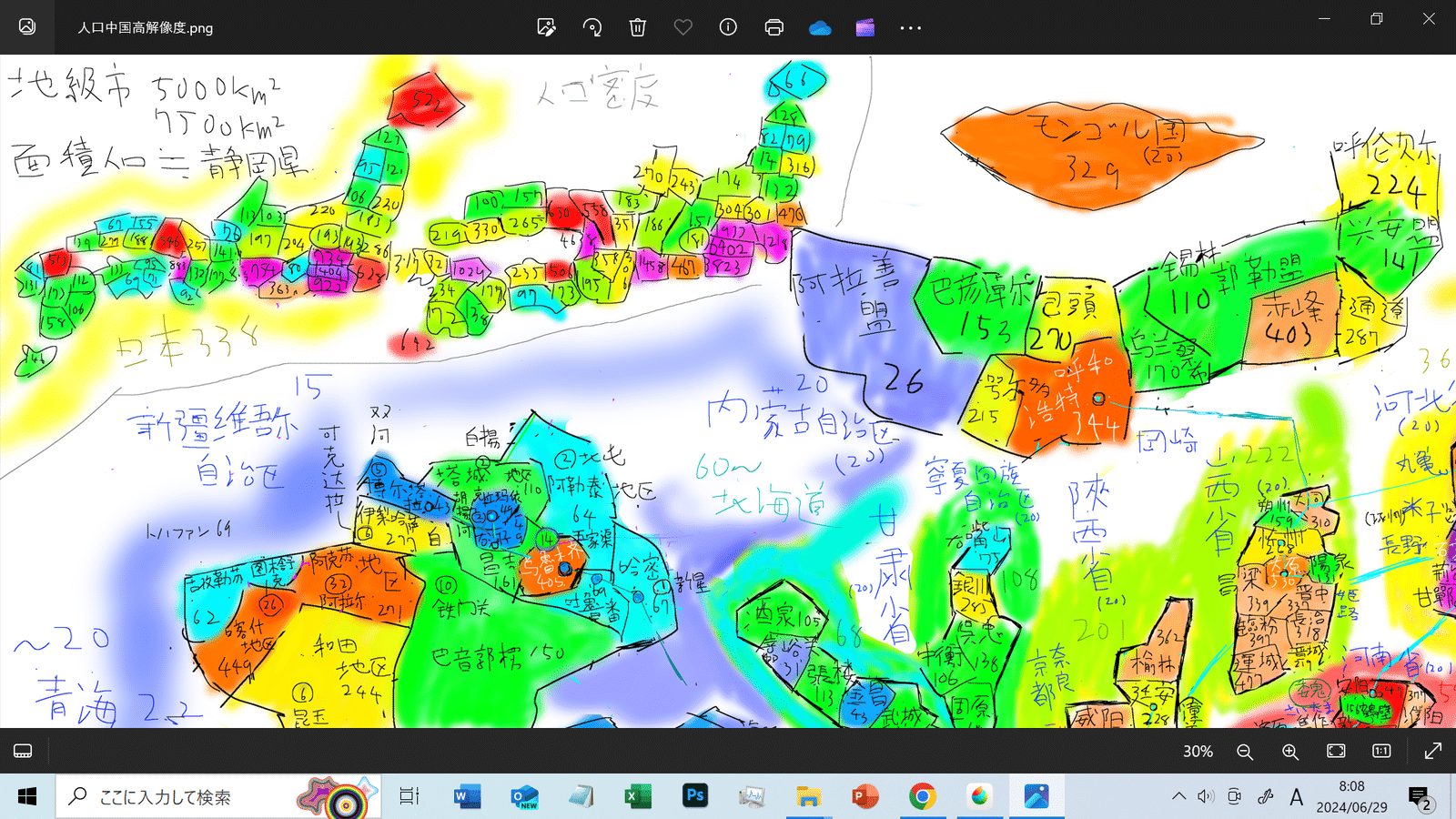Click the Photos app taskbar icon
1456x819 pixels.
(1036, 797)
